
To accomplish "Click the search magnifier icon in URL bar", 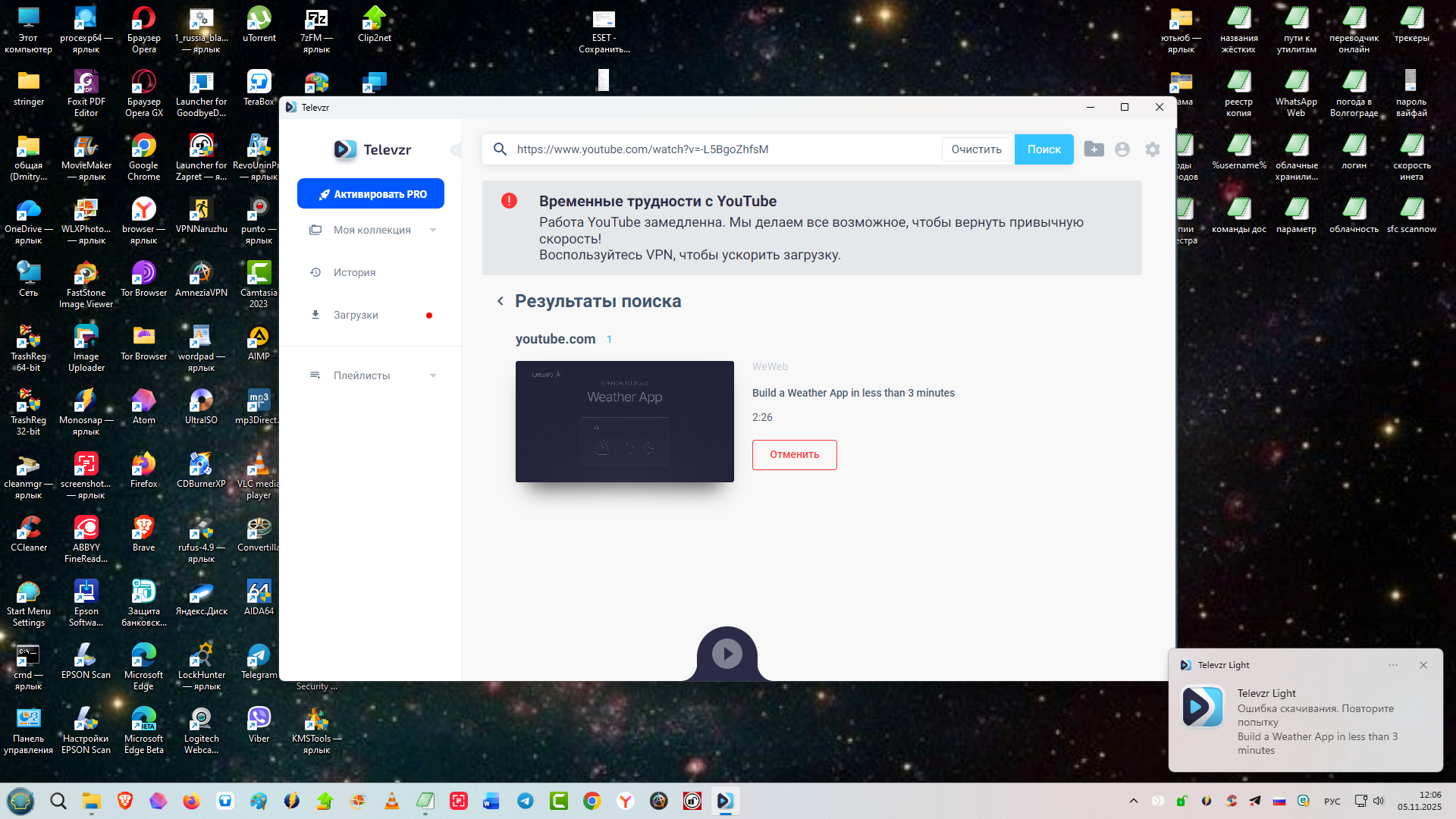I will point(500,149).
